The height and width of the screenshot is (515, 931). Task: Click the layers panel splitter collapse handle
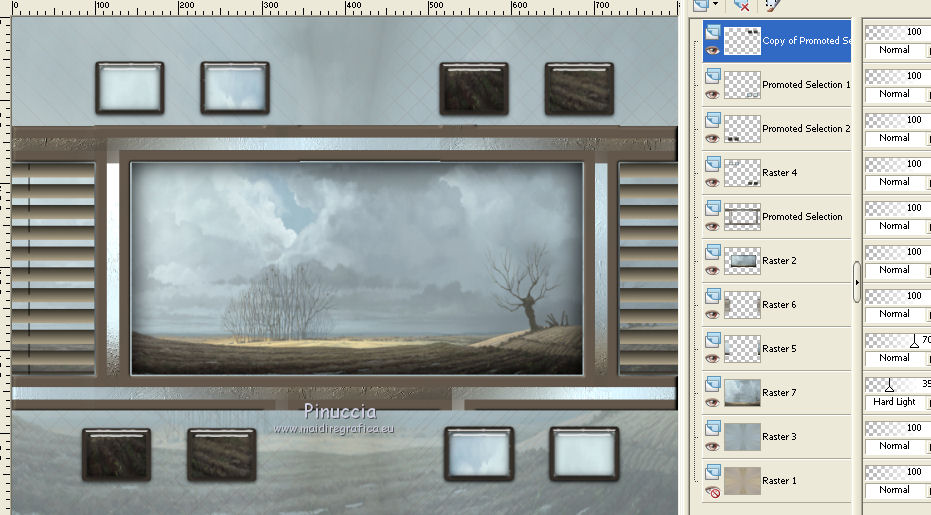pyautogui.click(x=856, y=282)
